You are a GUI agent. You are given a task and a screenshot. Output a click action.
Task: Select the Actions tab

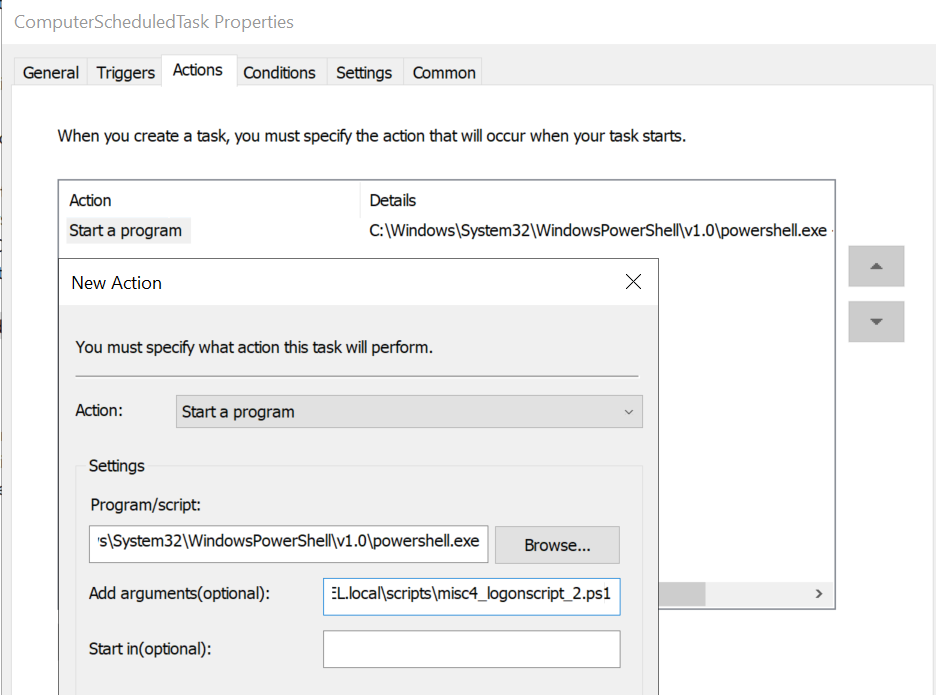click(198, 70)
